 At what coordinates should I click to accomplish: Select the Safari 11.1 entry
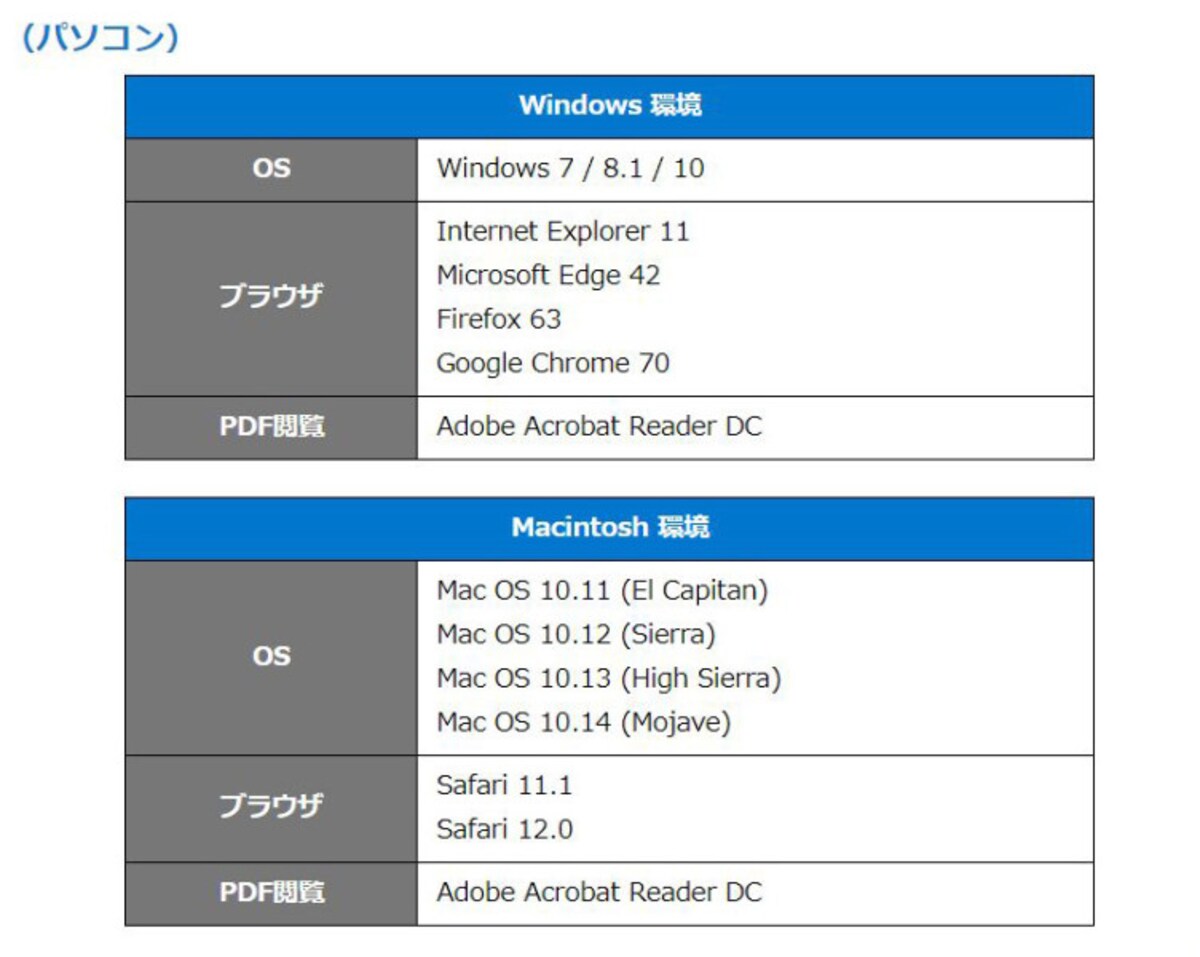[504, 785]
